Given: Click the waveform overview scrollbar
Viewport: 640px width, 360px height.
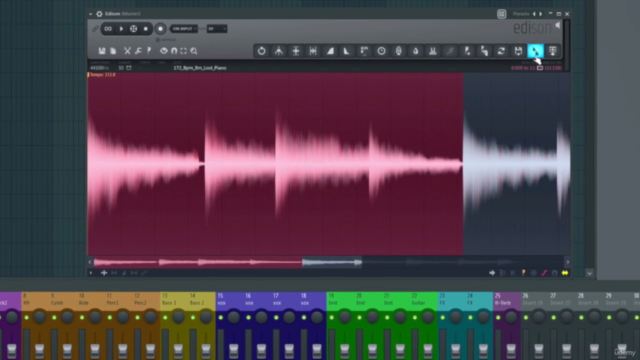Looking at the screenshot, I should tap(329, 262).
